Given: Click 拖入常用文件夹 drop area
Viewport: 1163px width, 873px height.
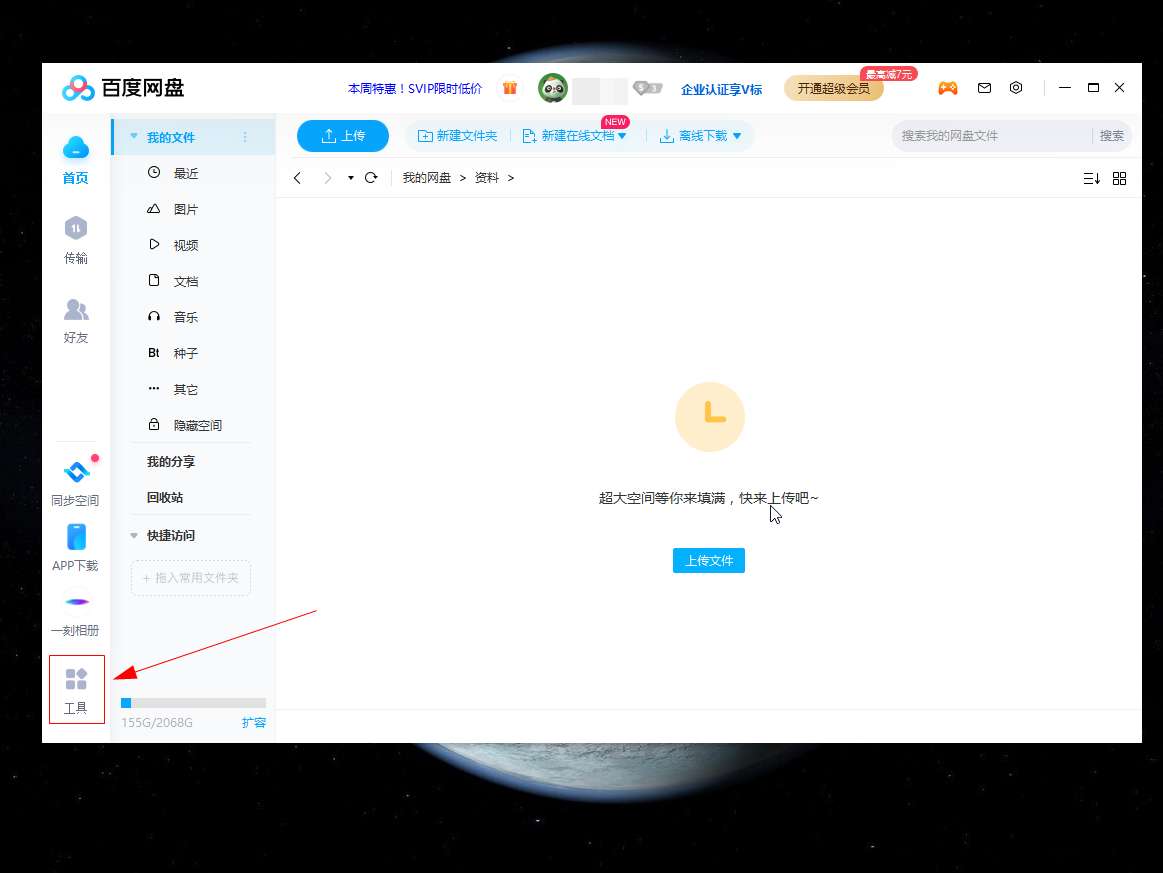Looking at the screenshot, I should tap(191, 578).
